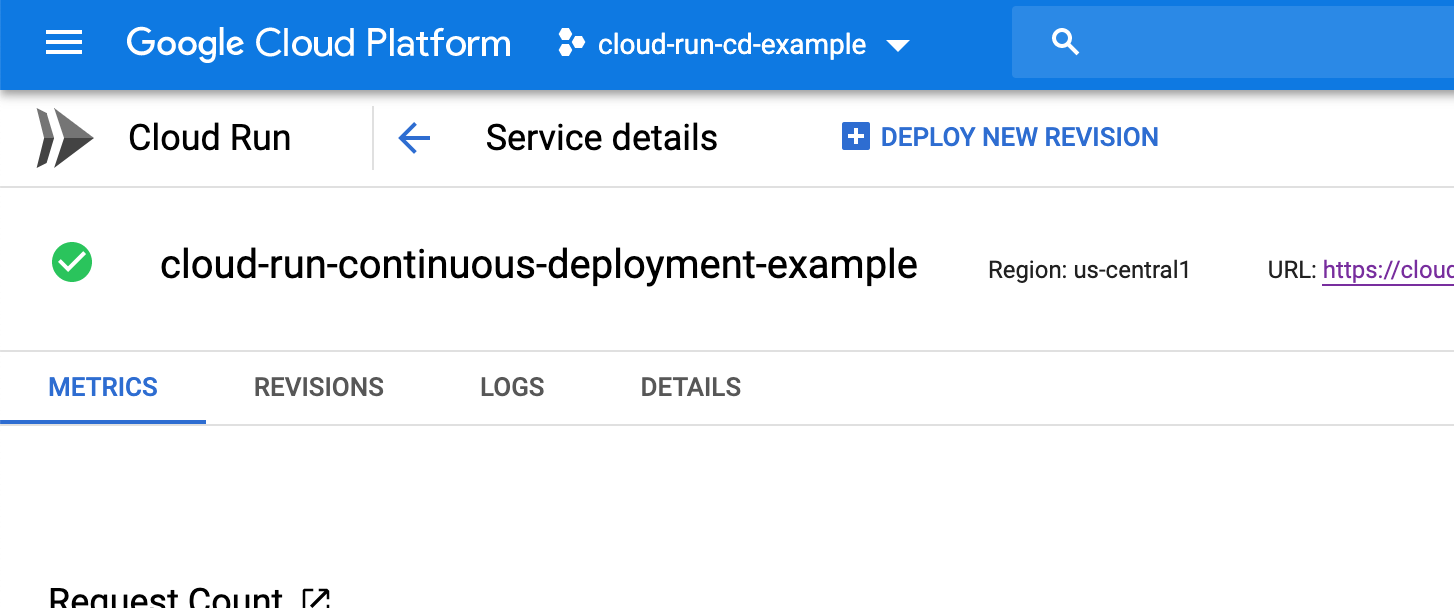Click the Region: us-central1 label

1089,270
